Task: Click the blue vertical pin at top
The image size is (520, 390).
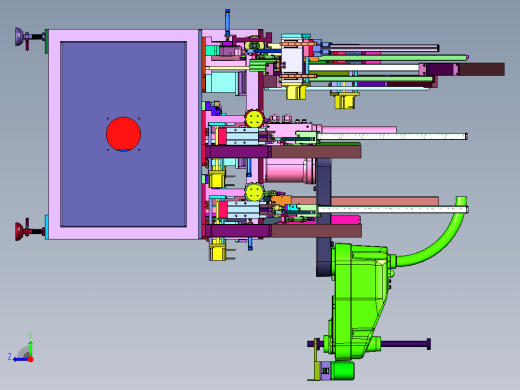Action: tap(227, 22)
